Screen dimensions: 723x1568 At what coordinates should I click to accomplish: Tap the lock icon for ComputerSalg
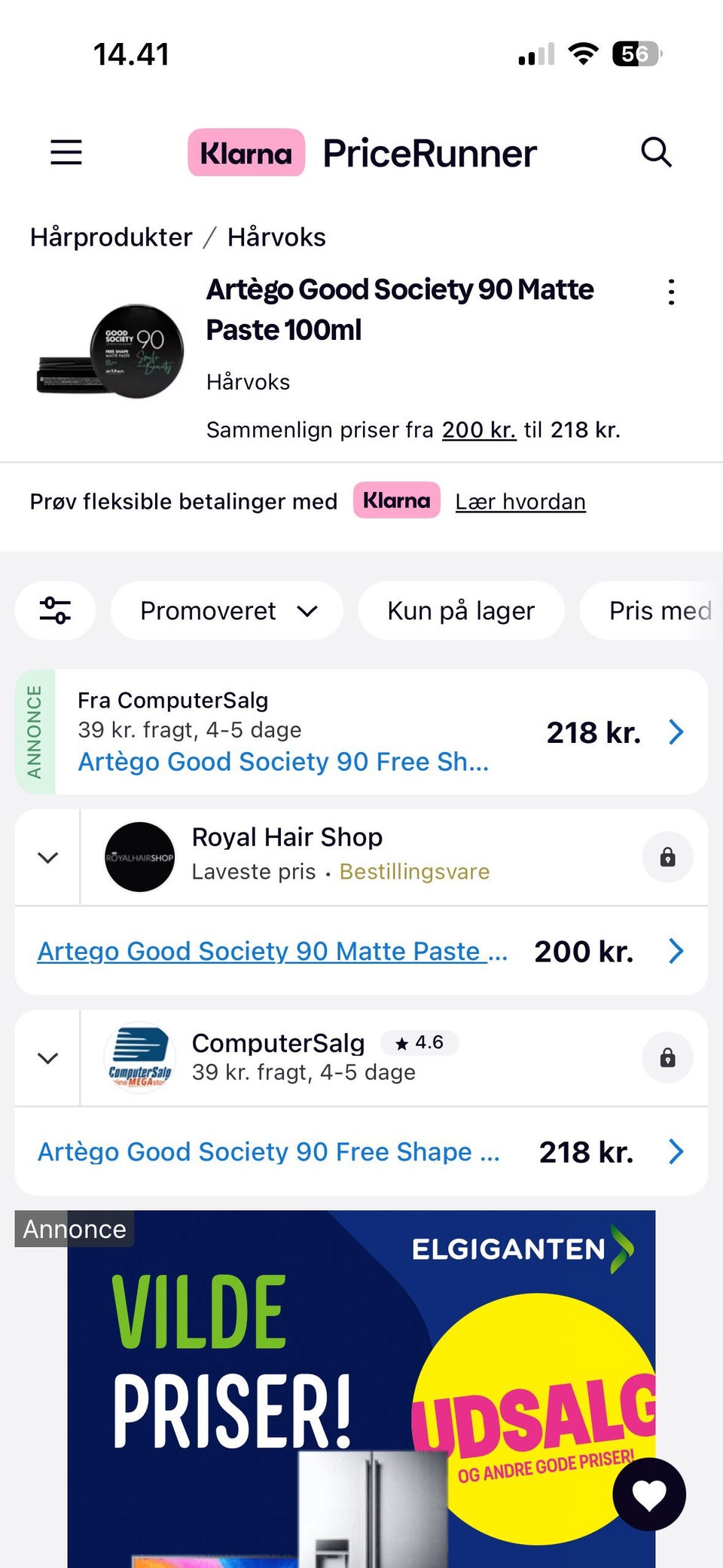tap(667, 1058)
